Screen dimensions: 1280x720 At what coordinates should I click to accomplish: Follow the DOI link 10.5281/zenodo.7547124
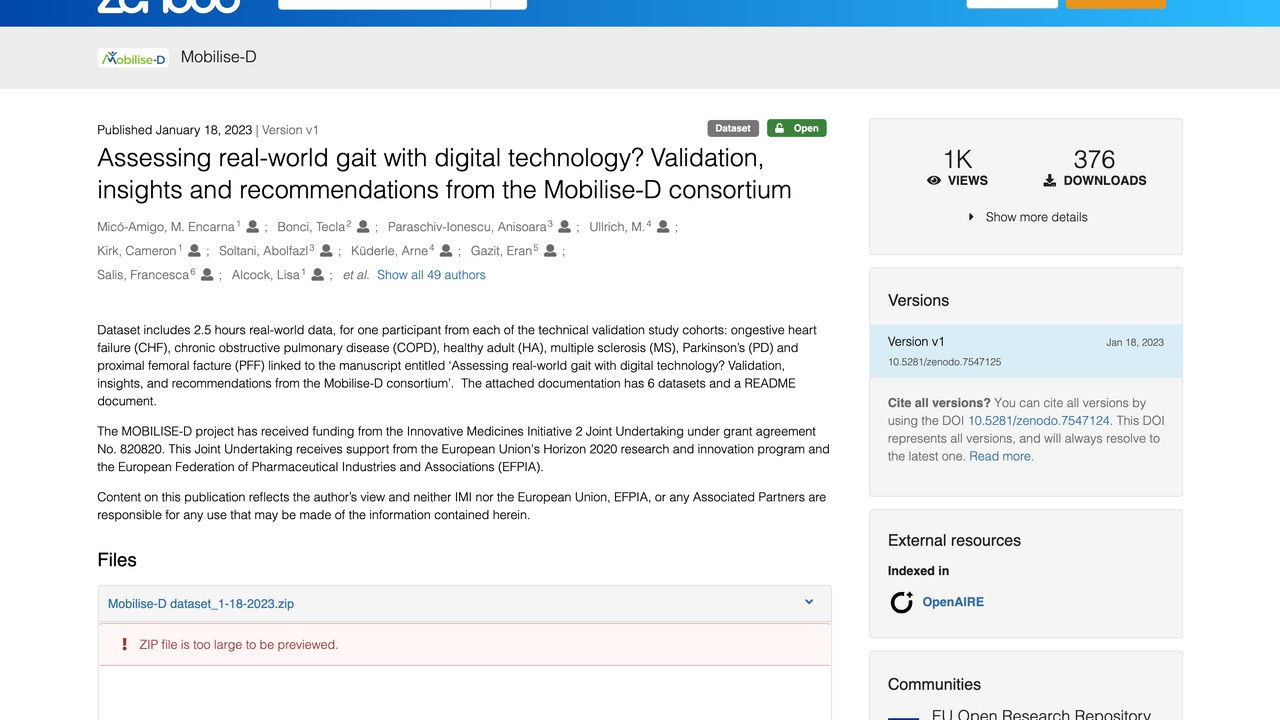(x=1039, y=421)
